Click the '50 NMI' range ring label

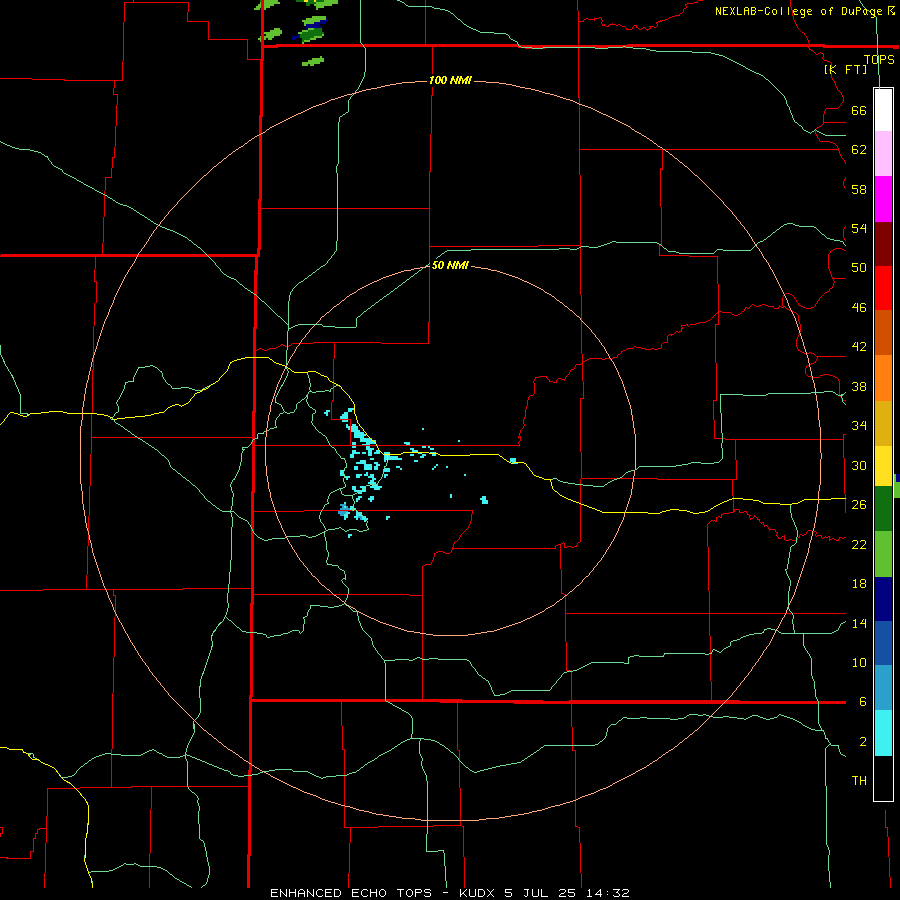tap(449, 265)
